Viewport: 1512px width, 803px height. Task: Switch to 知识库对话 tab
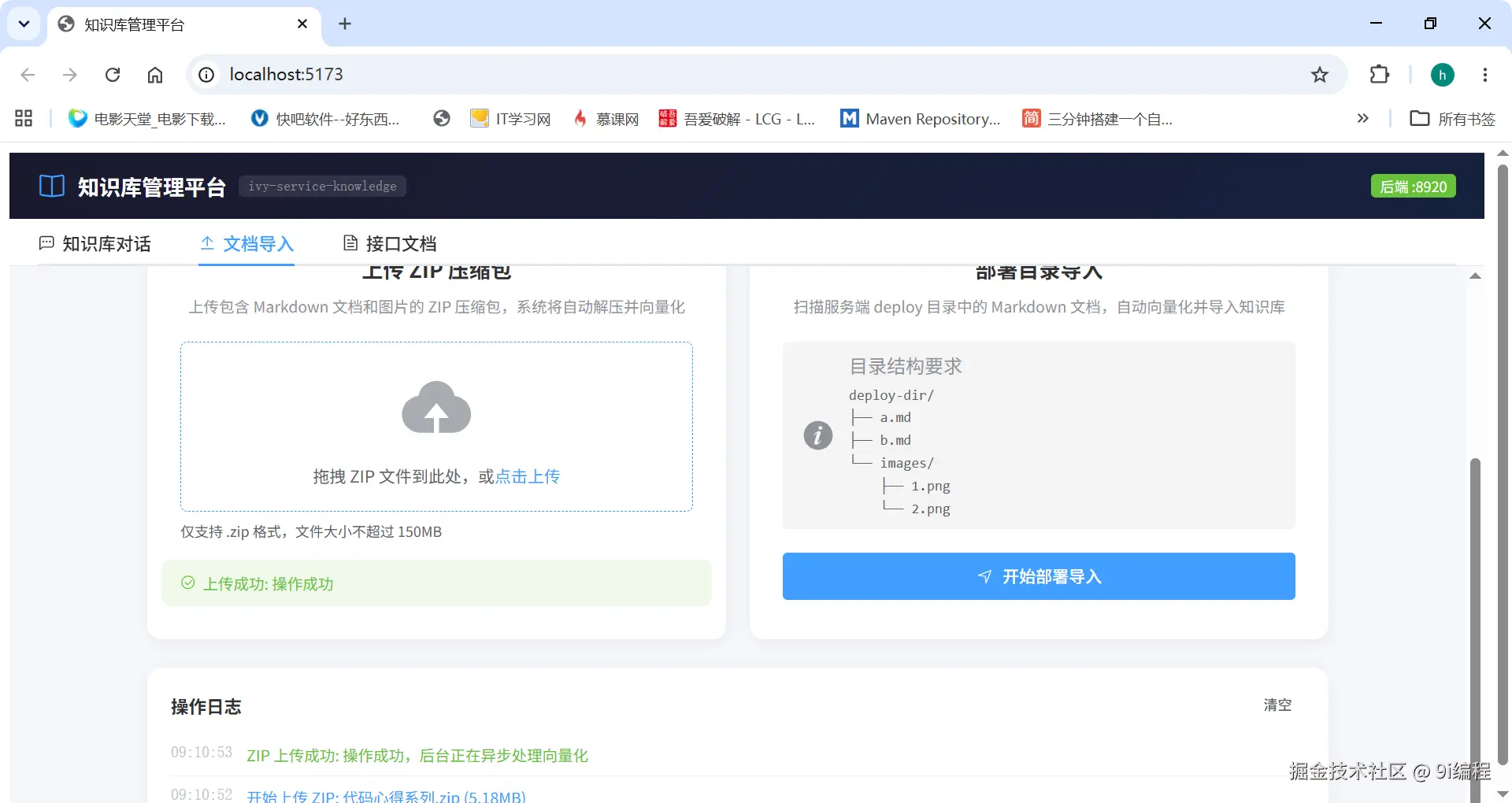coord(95,244)
